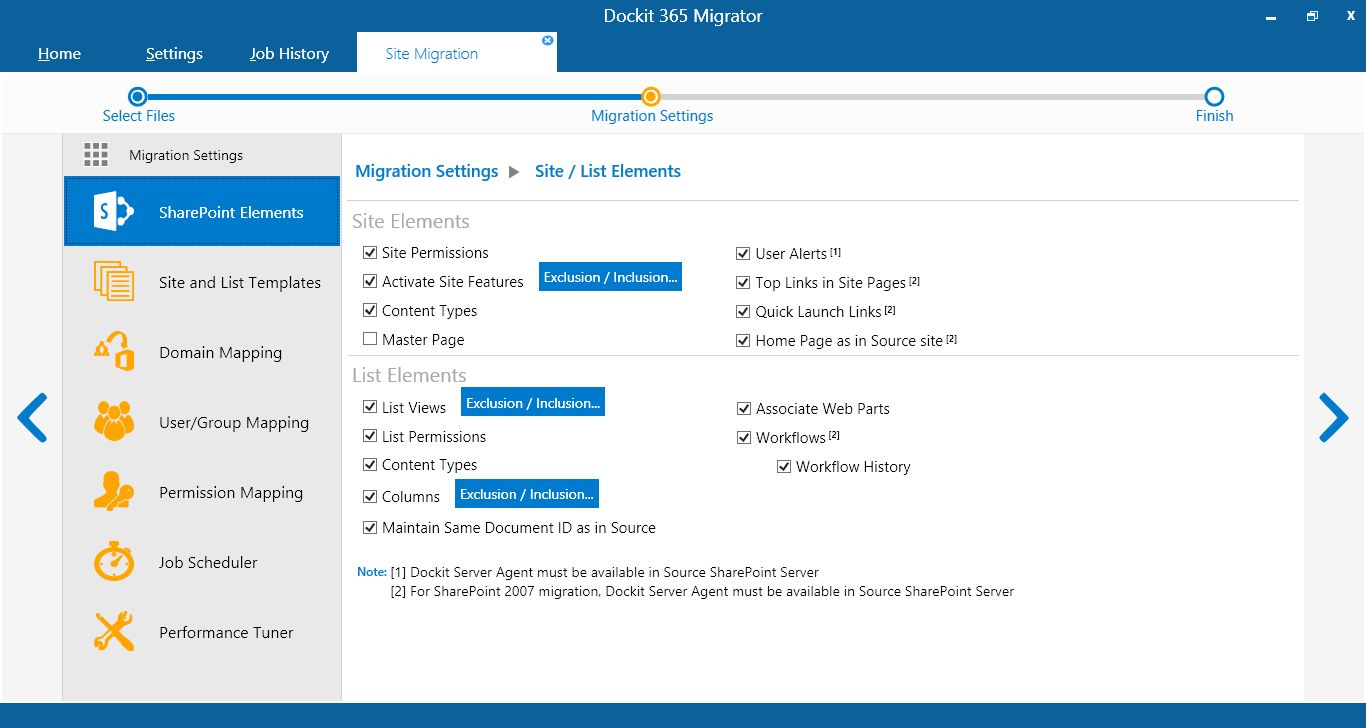Toggle Top Links in Site Pages checkbox

743,282
